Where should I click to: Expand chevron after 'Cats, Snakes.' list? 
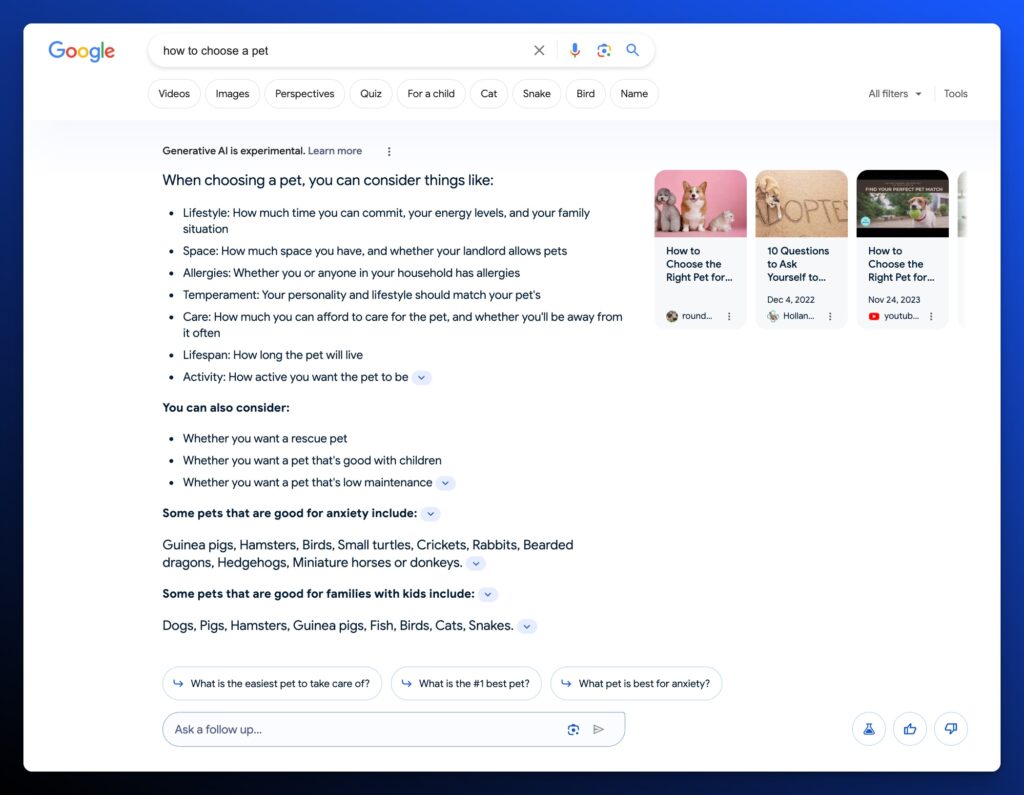[x=527, y=627]
